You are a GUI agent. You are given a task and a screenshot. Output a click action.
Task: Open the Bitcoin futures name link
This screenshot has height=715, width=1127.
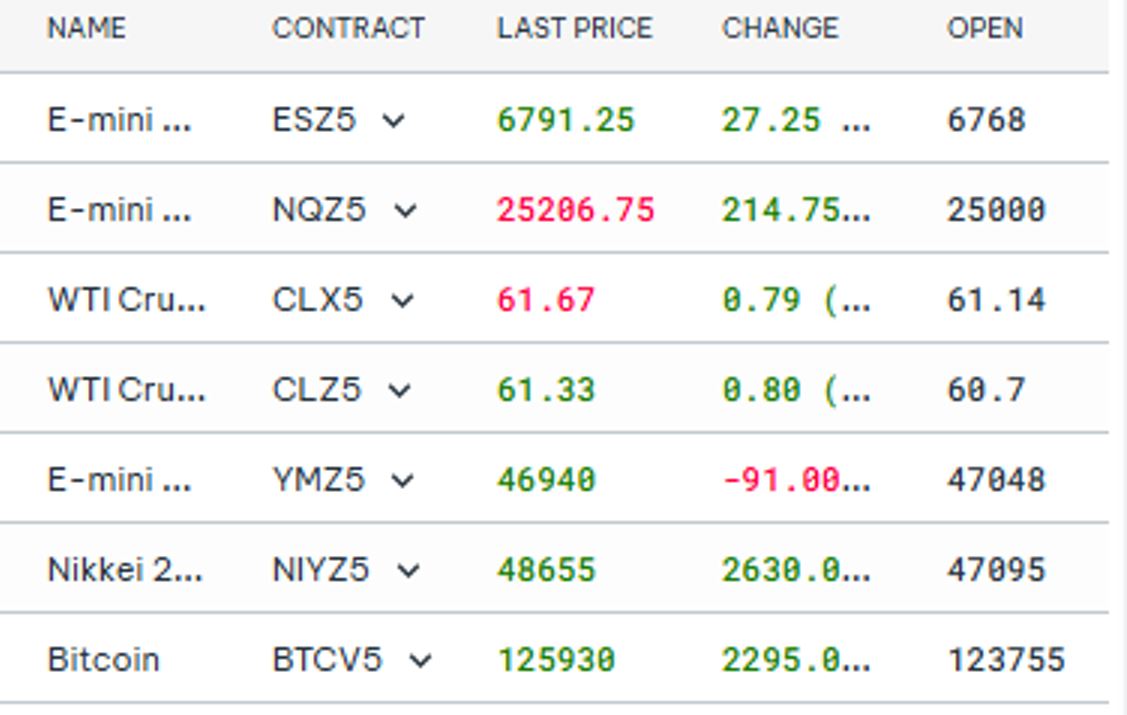[x=103, y=660]
